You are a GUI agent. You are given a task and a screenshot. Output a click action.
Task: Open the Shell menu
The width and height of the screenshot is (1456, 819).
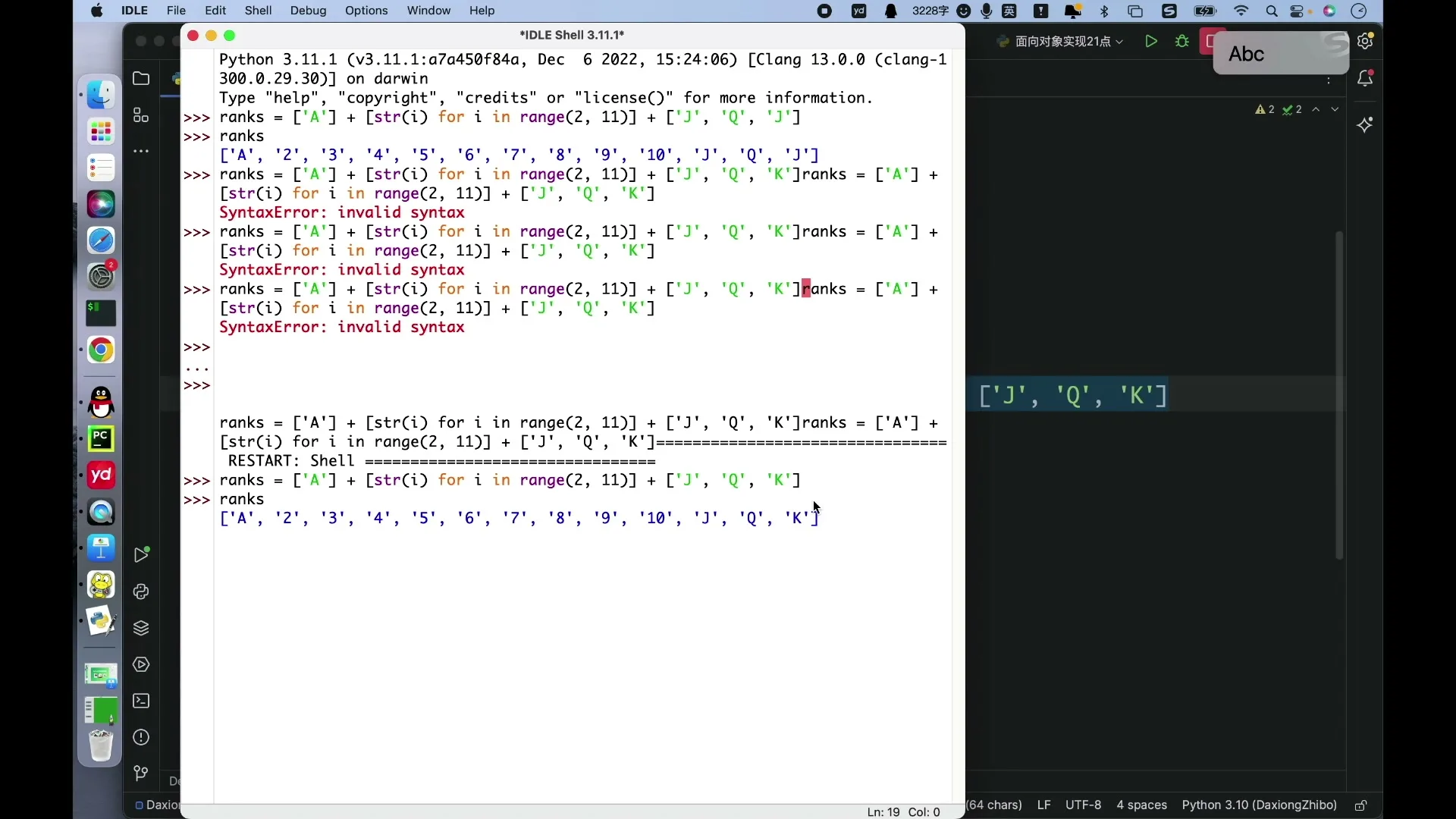258,11
